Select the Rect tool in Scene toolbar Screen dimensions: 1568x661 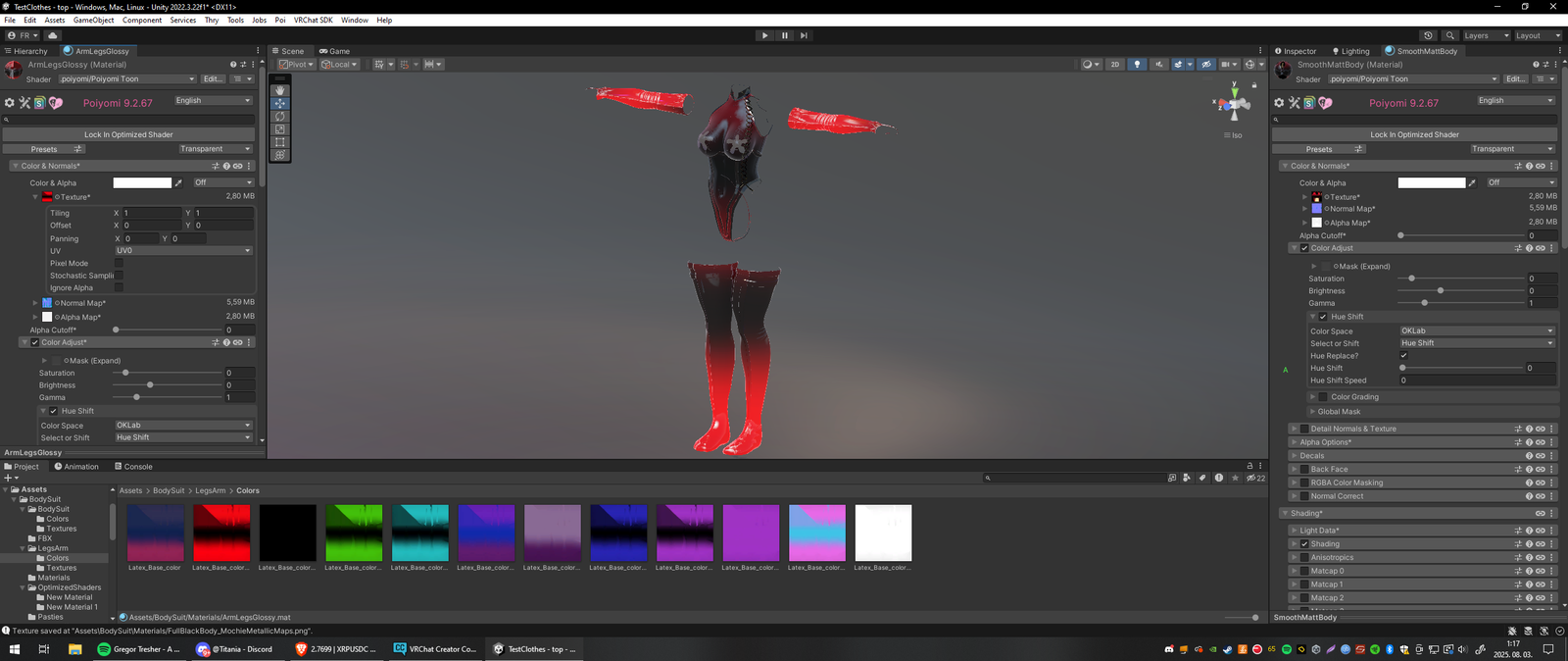pyautogui.click(x=280, y=142)
